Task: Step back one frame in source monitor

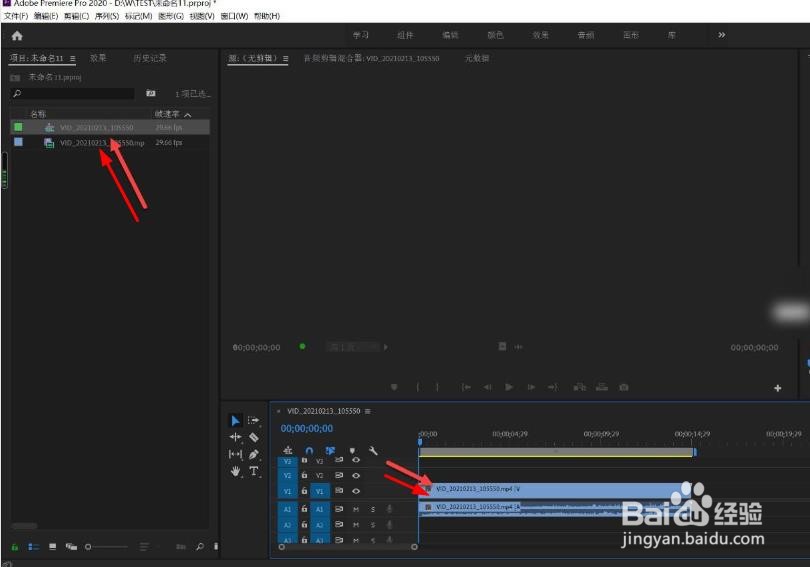Action: pos(487,387)
